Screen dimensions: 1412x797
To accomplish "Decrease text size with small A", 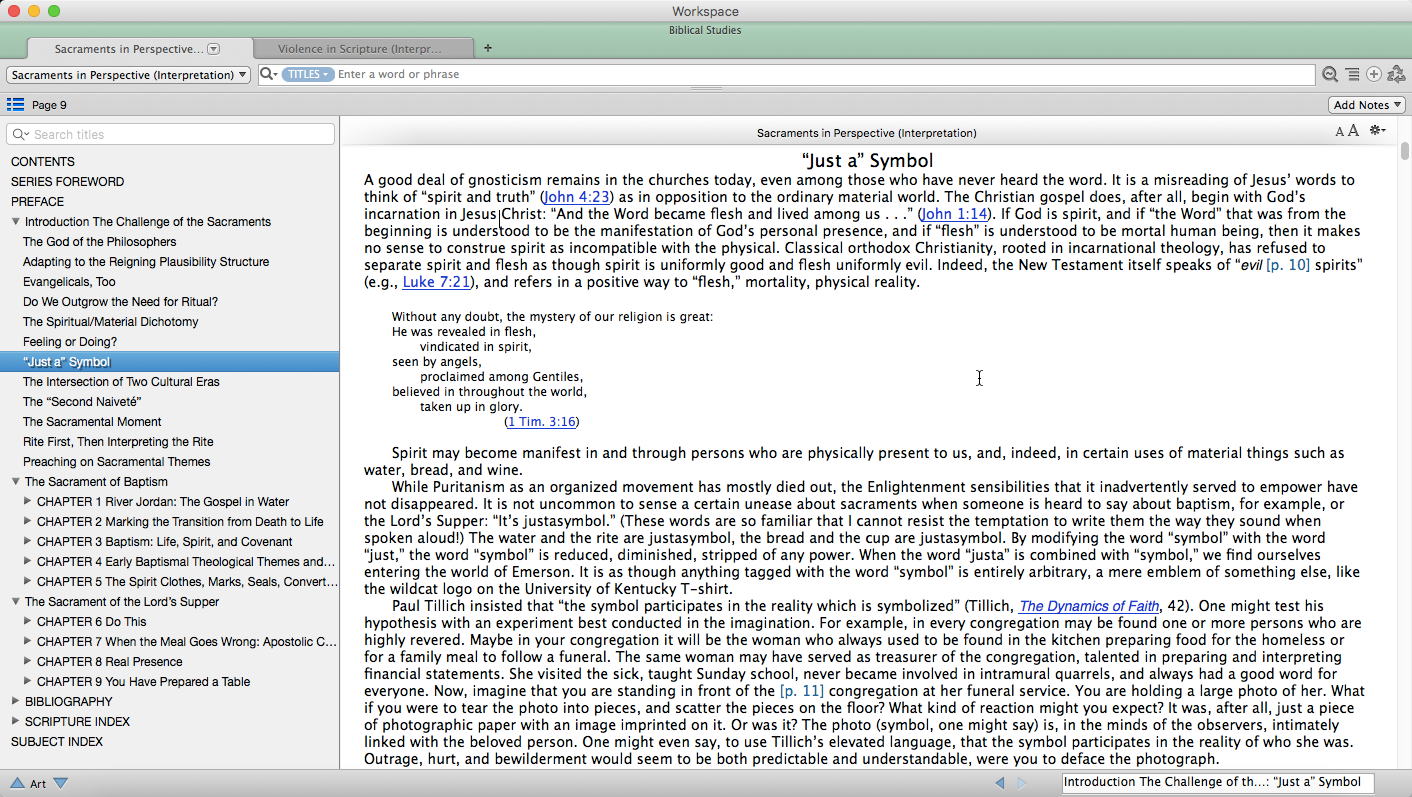I will [x=1340, y=132].
